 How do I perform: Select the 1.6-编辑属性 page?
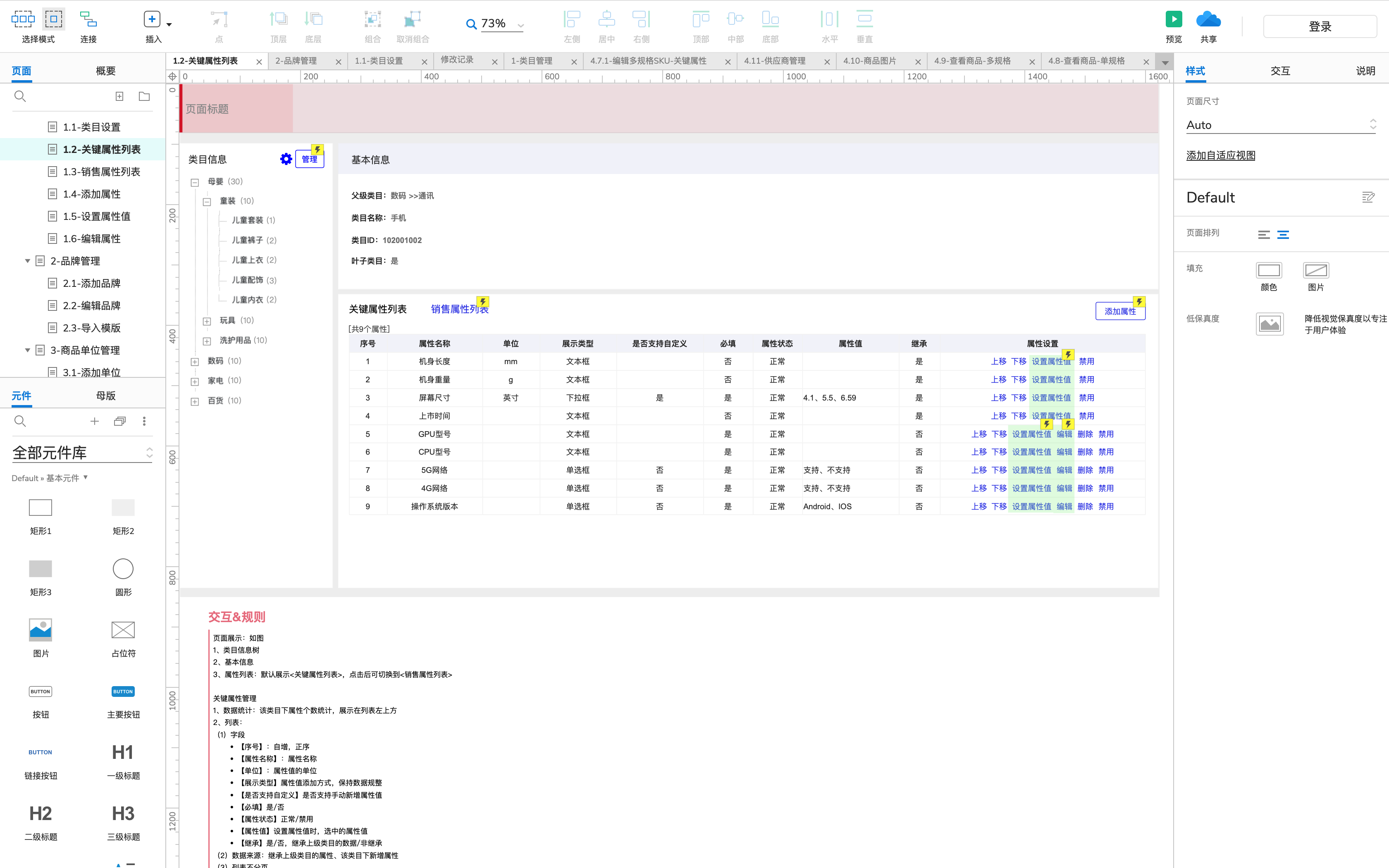(x=92, y=239)
